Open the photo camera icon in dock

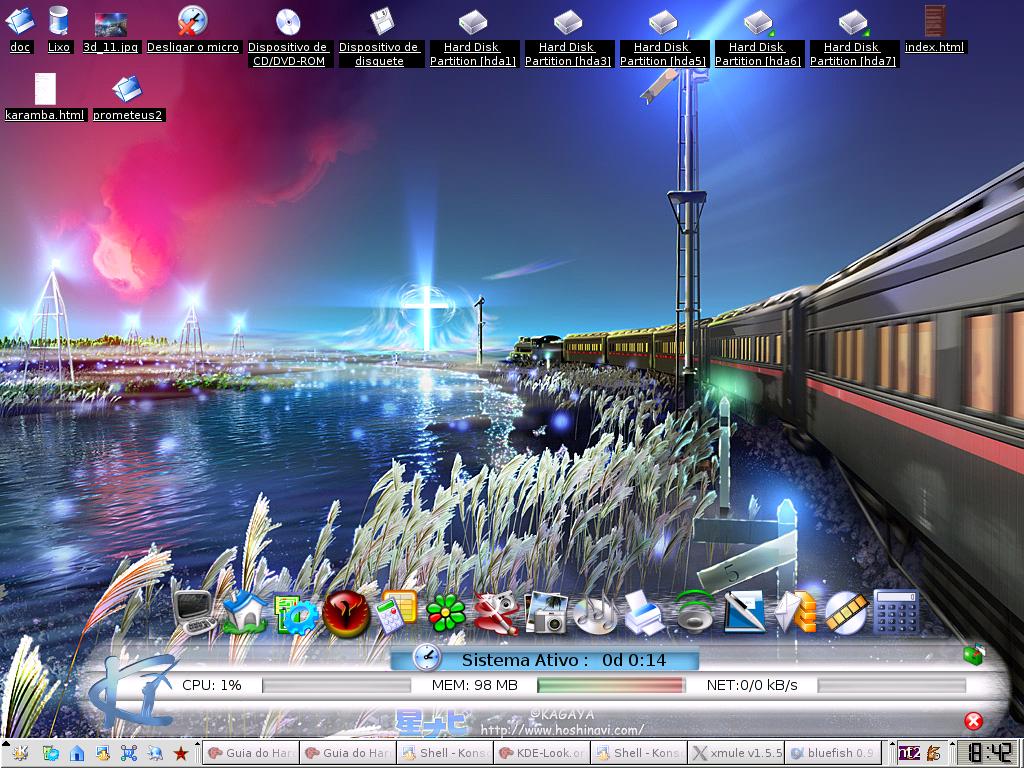pos(546,613)
